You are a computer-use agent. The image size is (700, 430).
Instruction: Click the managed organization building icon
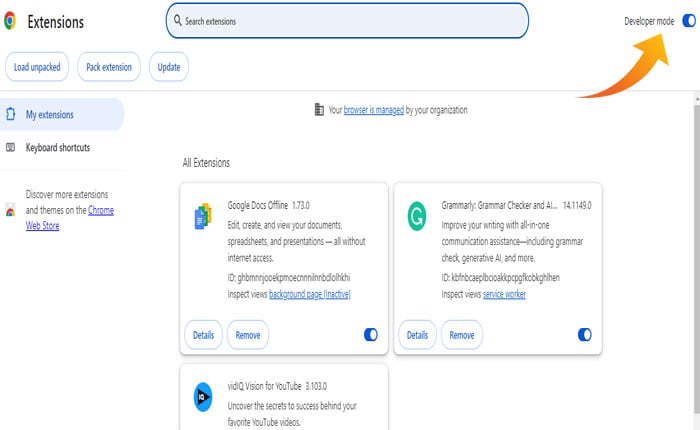coord(319,110)
